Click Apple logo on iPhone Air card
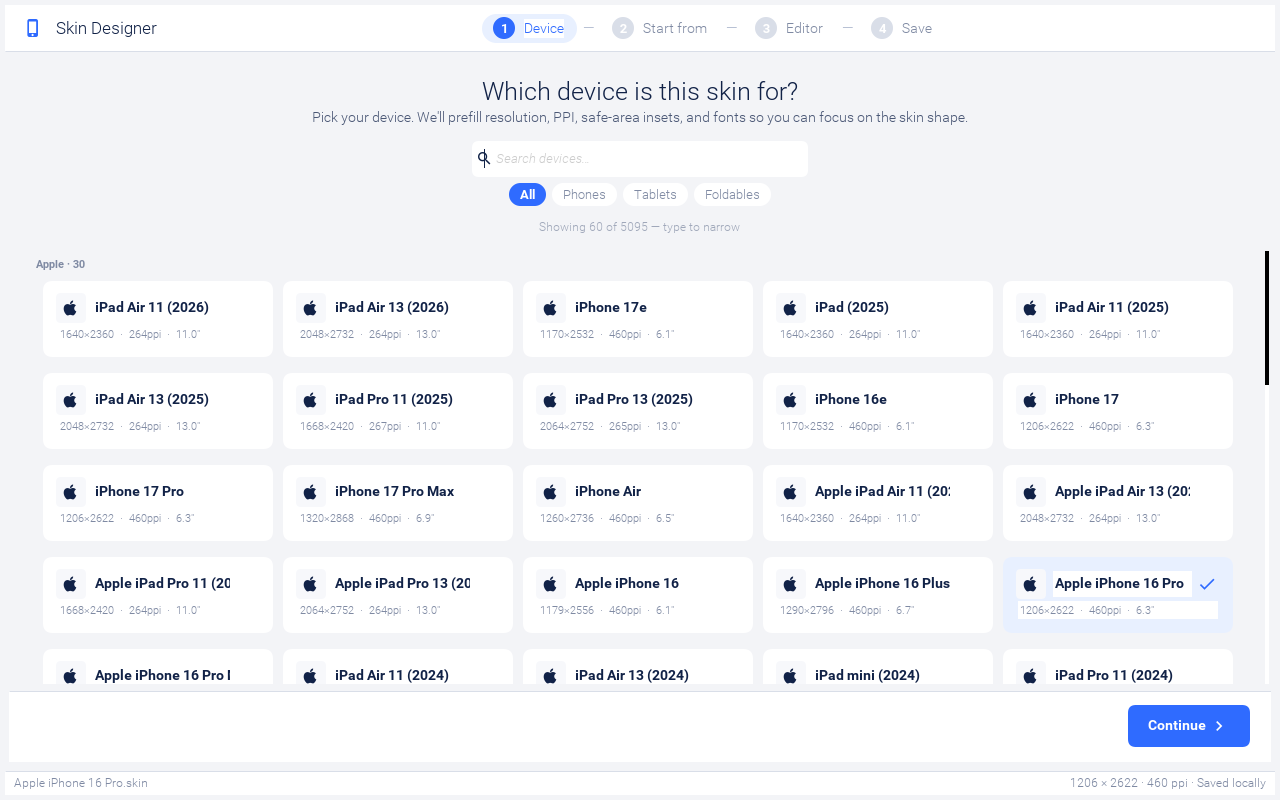Viewport: 1280px width, 800px height. click(x=550, y=492)
